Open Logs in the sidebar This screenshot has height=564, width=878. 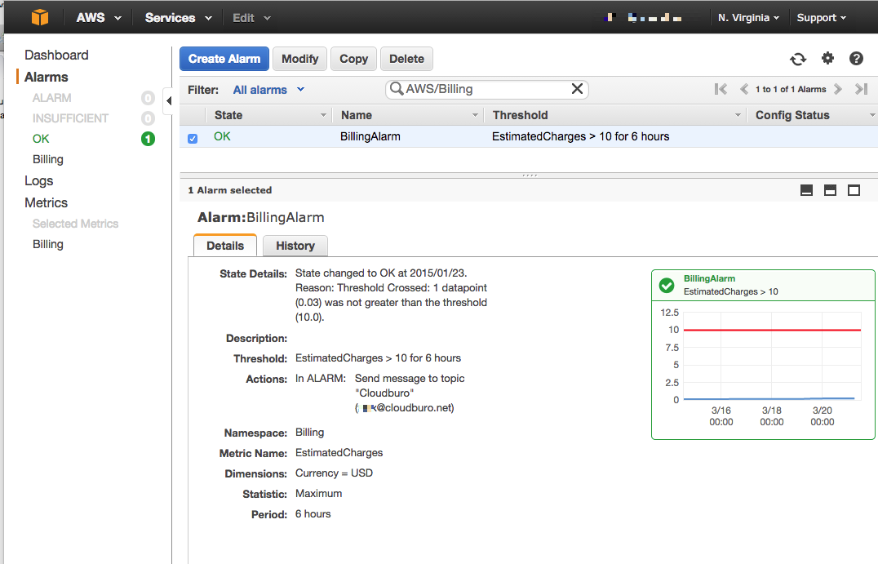pyautogui.click(x=39, y=181)
